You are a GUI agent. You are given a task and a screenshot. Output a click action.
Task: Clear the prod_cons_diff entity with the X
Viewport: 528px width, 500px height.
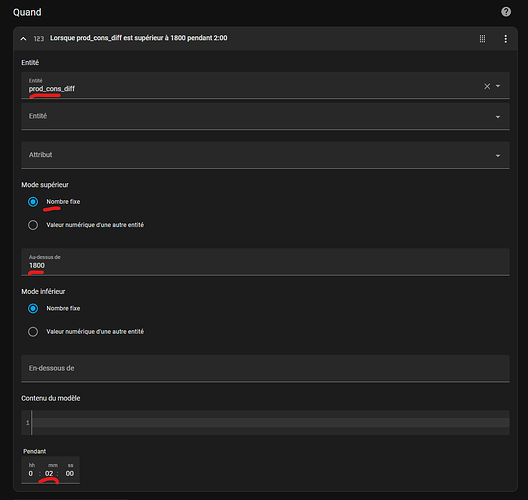(x=487, y=87)
